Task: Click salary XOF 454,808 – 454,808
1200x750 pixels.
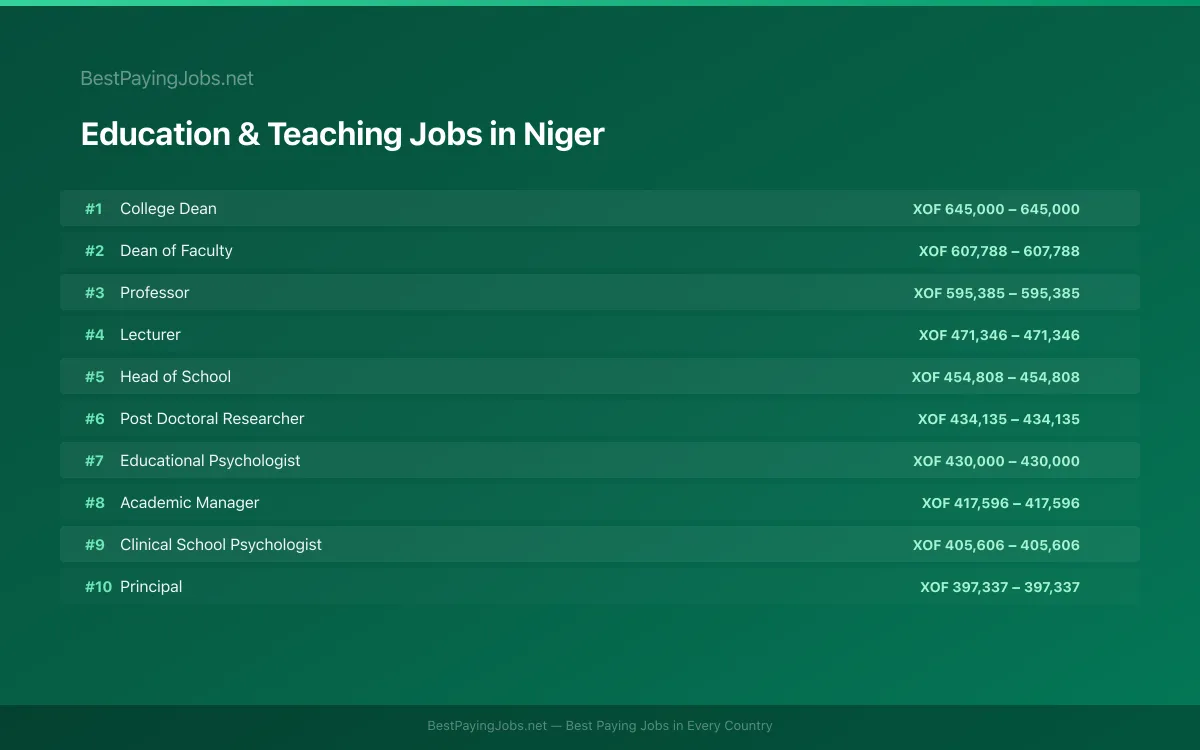Action: pyautogui.click(x=995, y=377)
